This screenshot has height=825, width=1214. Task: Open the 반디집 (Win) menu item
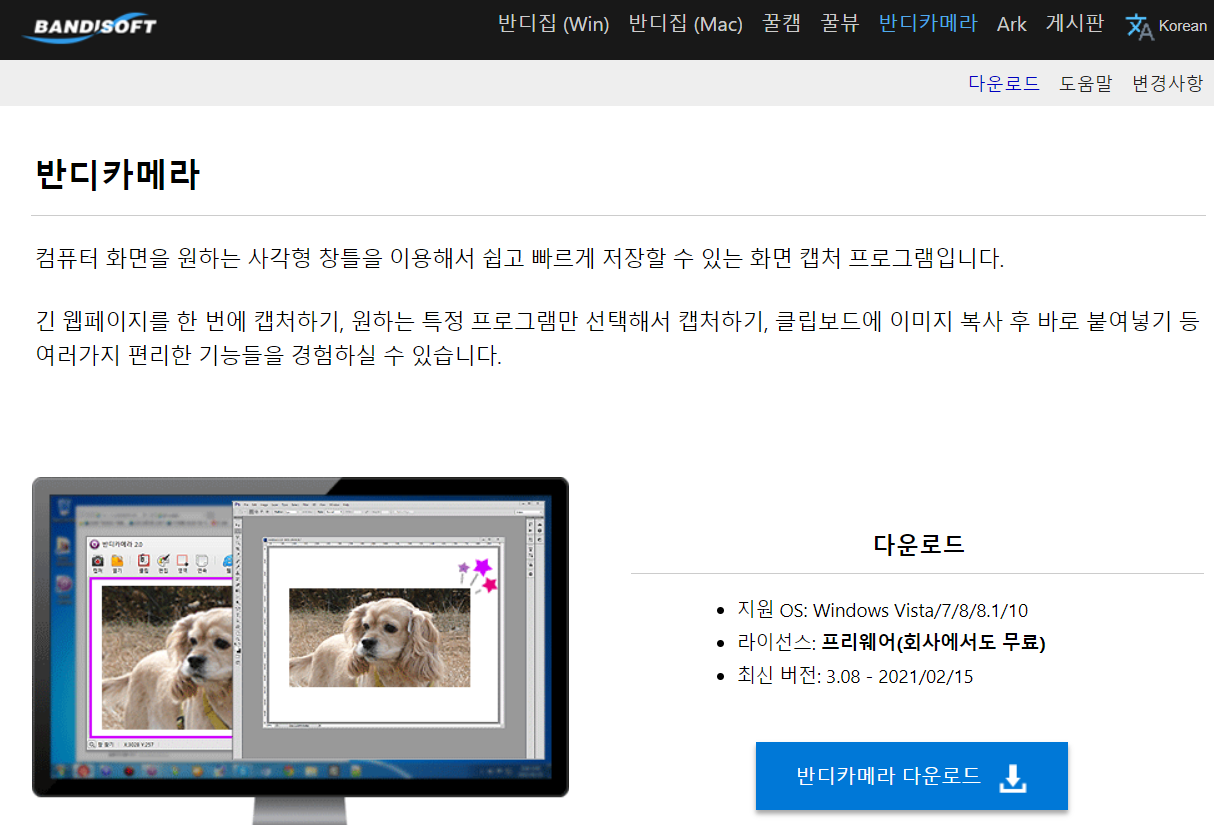tap(554, 24)
